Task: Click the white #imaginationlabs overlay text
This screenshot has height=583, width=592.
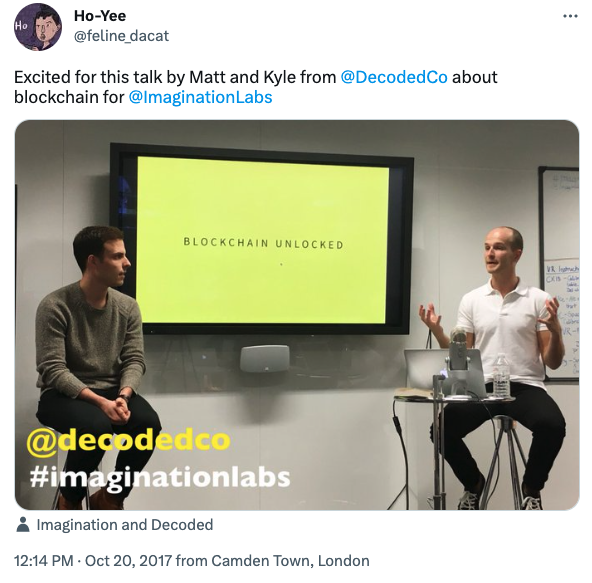Action: (x=160, y=478)
